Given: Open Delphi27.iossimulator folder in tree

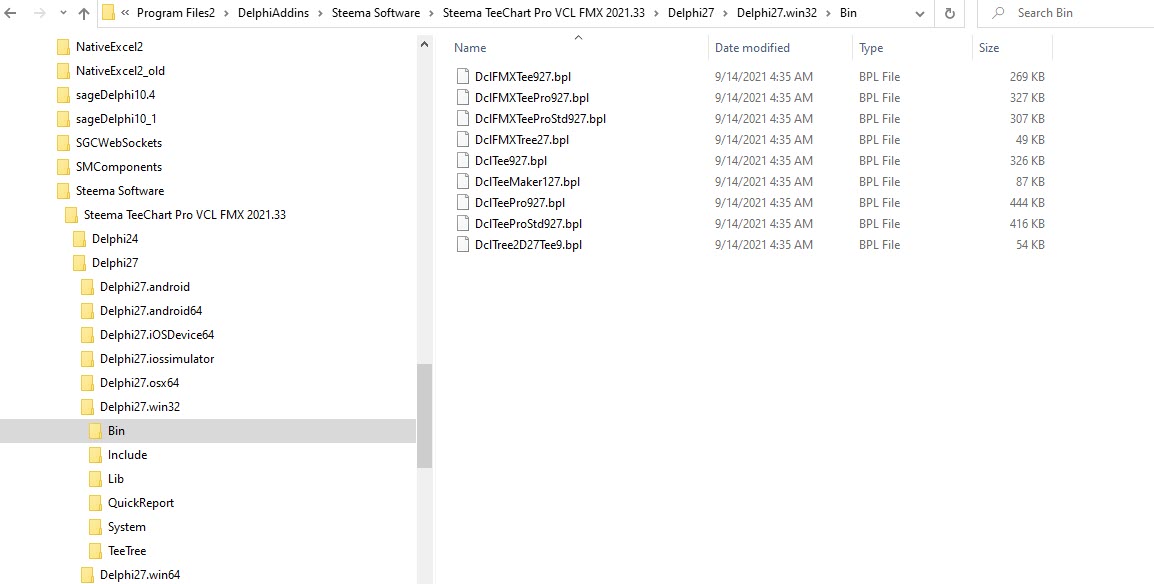Looking at the screenshot, I should pos(157,359).
